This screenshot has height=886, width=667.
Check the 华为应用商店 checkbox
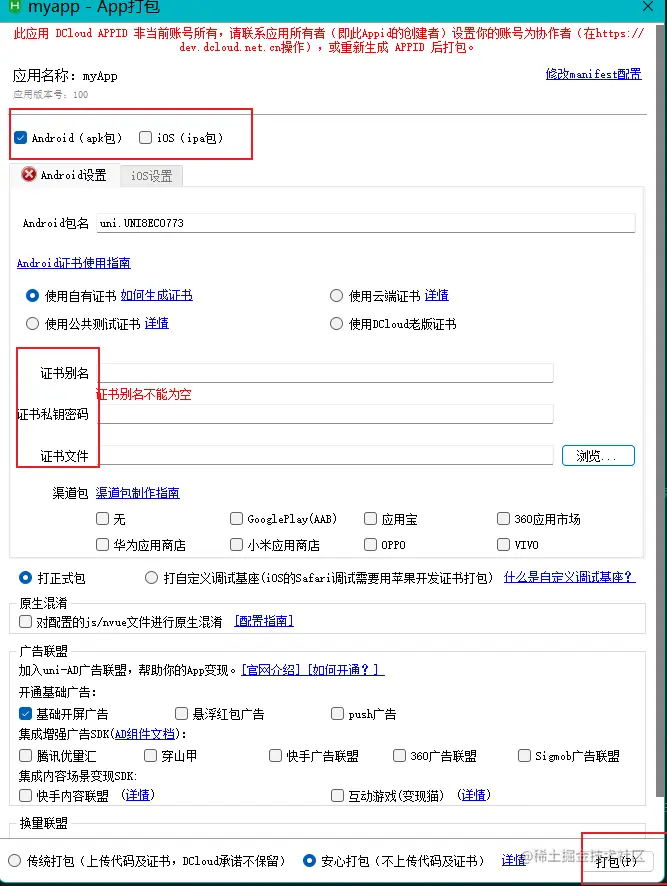102,544
